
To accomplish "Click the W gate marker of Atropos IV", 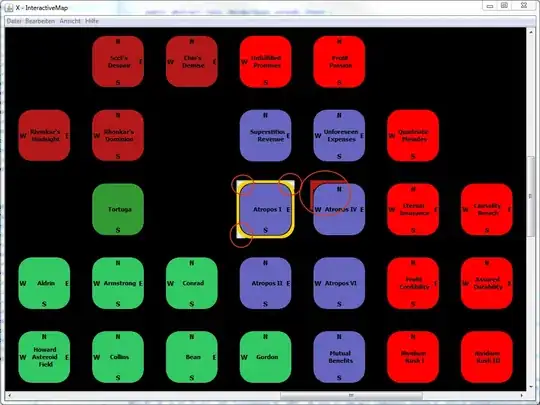I will point(318,209).
